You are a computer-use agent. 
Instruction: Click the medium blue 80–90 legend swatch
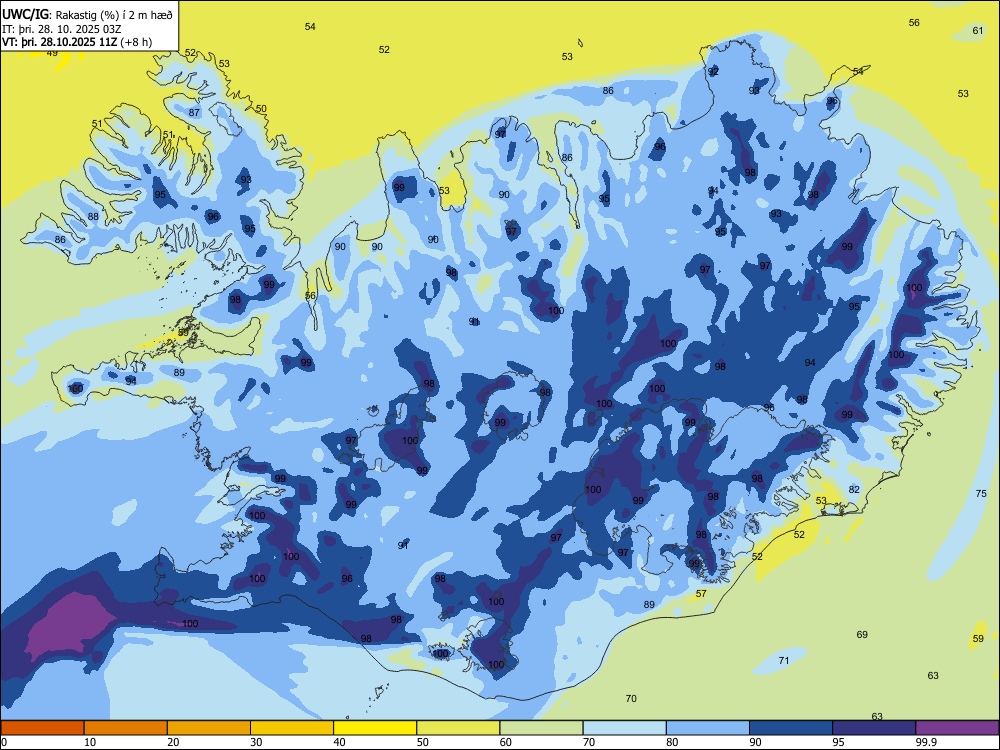point(708,728)
